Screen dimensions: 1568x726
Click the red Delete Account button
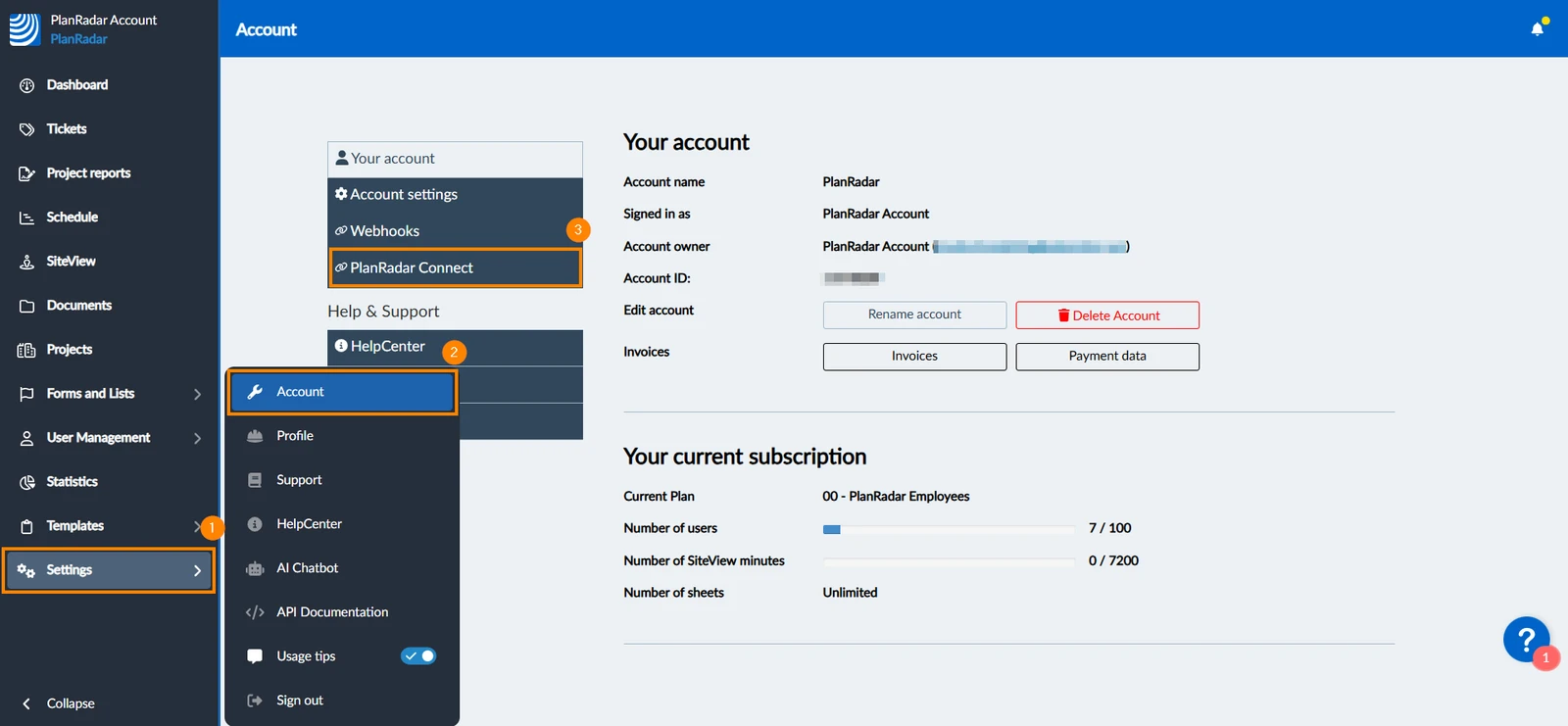click(x=1107, y=315)
